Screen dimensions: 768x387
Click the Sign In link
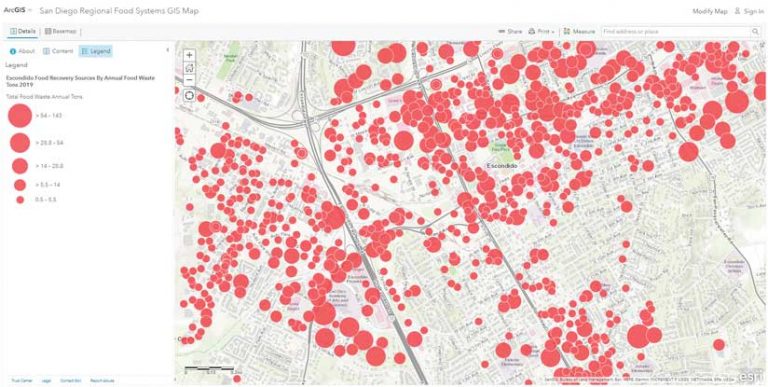coord(749,11)
